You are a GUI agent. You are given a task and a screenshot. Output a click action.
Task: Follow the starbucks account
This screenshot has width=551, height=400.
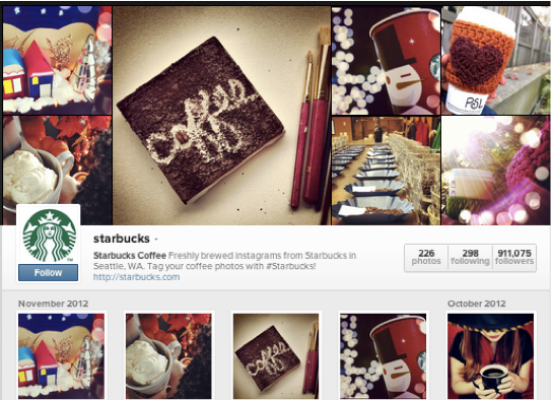pos(48,272)
